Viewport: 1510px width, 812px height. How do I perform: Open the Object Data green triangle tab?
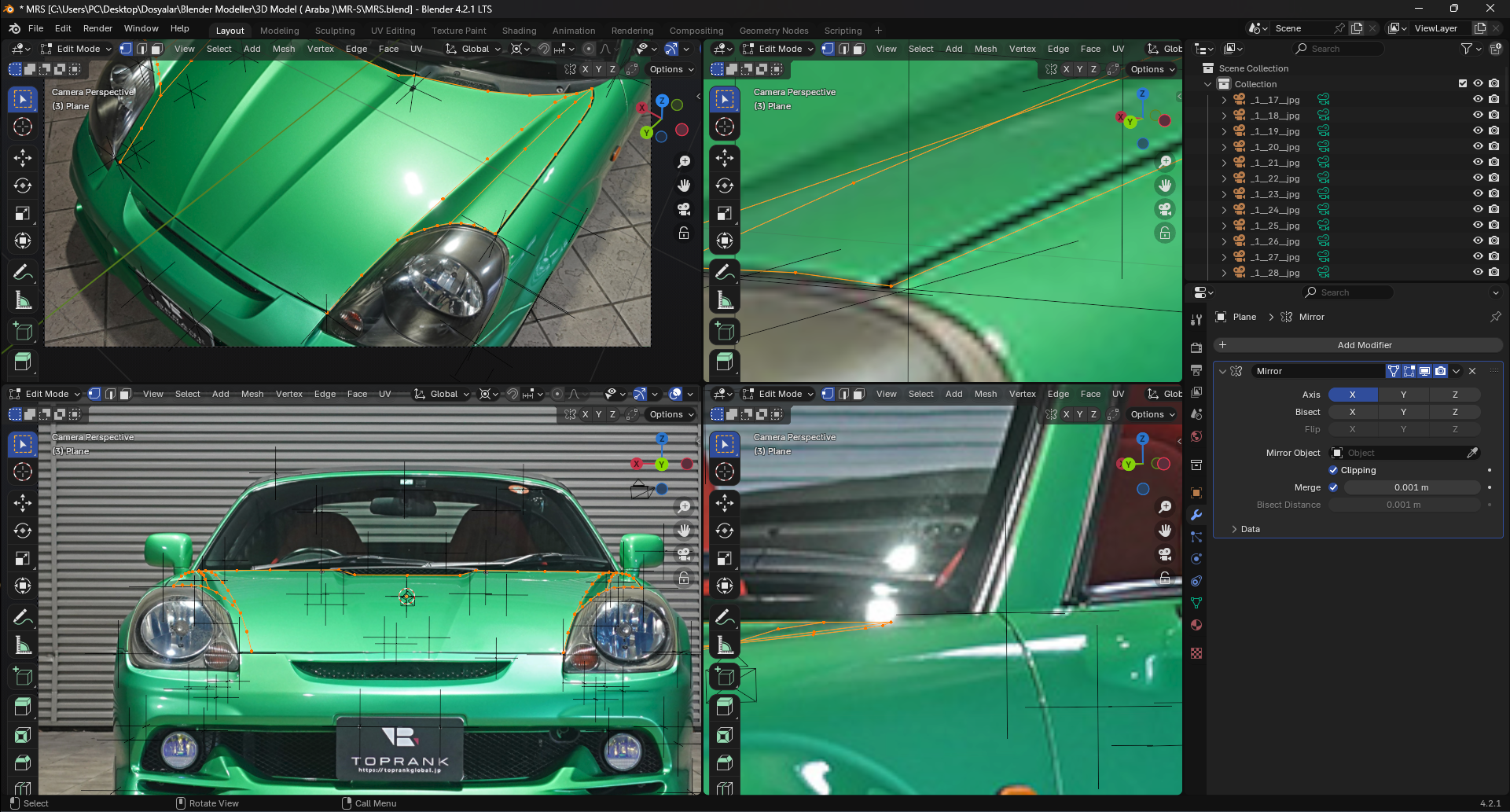[x=1196, y=603]
